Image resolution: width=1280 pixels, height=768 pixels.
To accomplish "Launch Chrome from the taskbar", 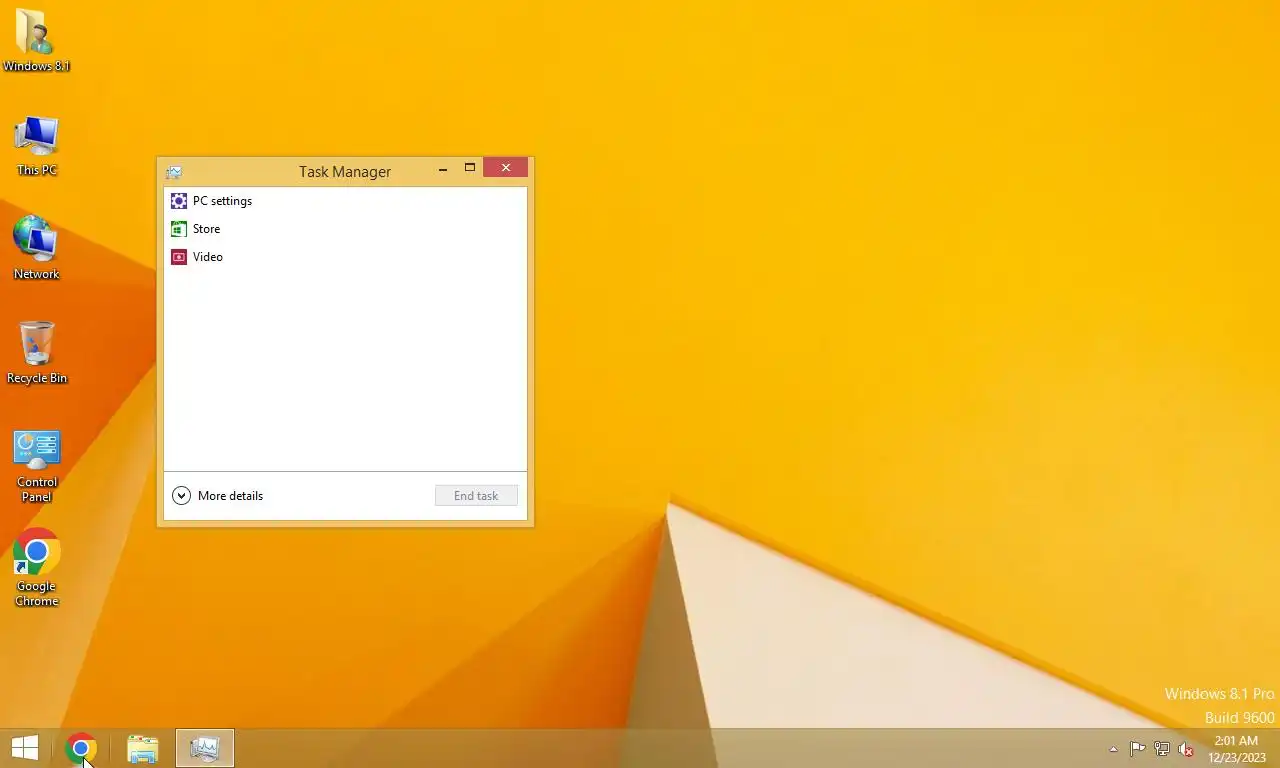I will point(81,748).
